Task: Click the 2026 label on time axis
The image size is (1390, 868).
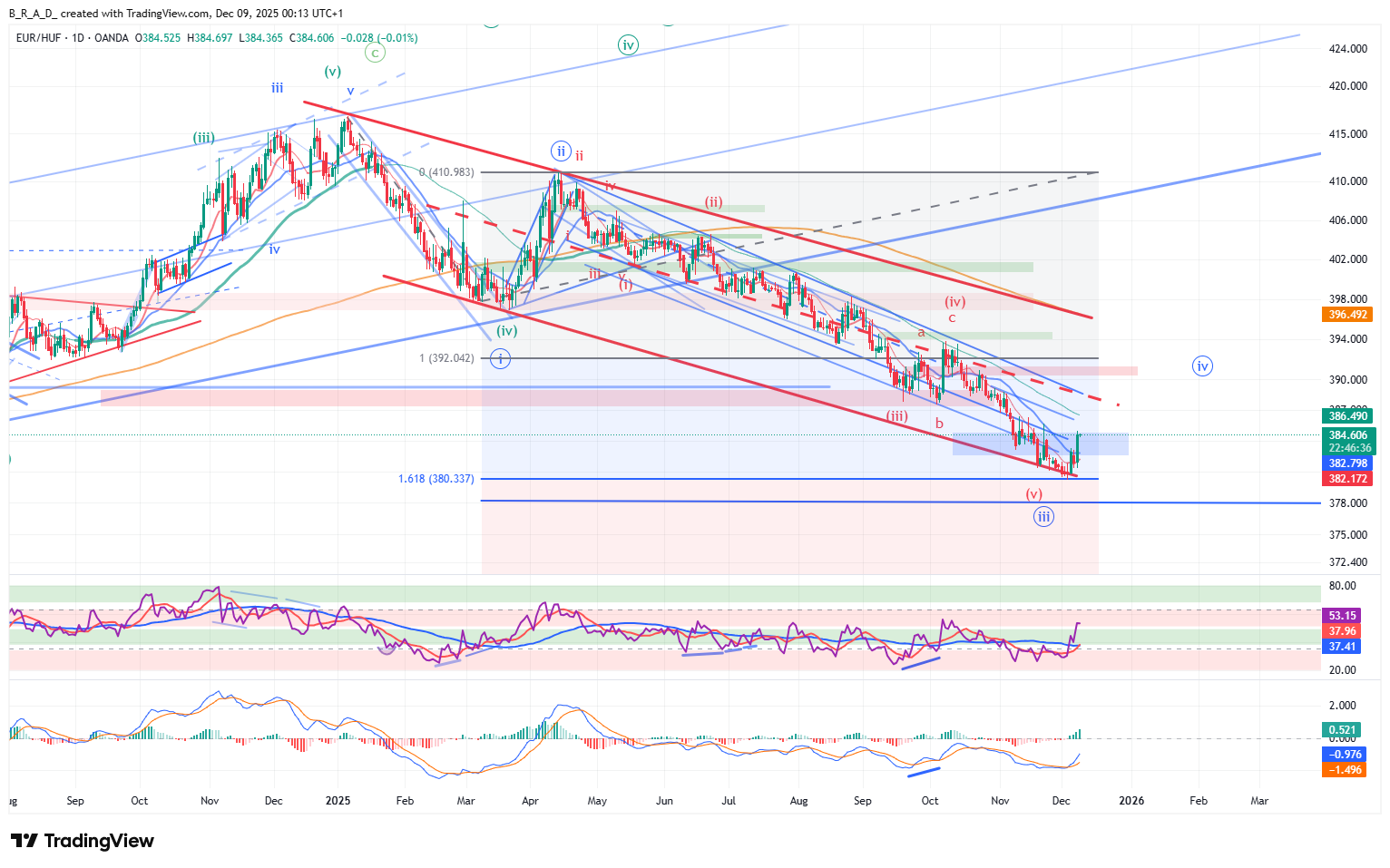Action: click(1131, 801)
